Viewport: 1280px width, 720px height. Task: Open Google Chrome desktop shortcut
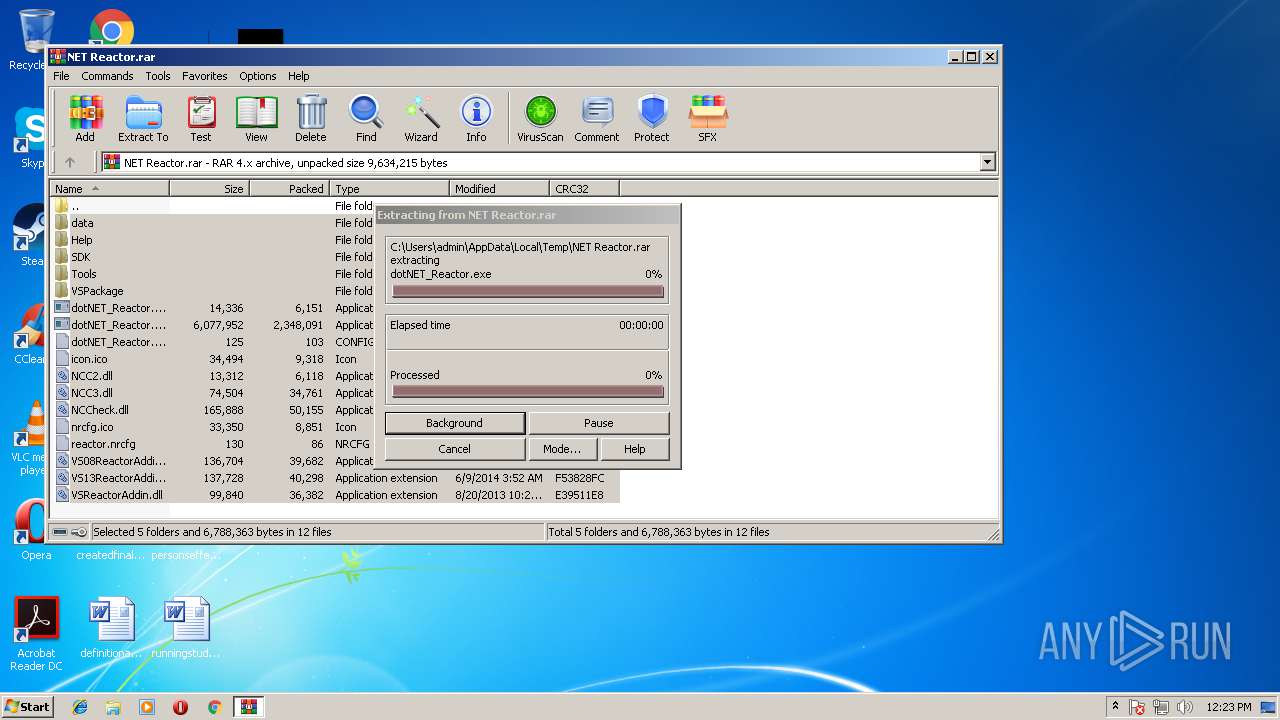click(x=111, y=29)
